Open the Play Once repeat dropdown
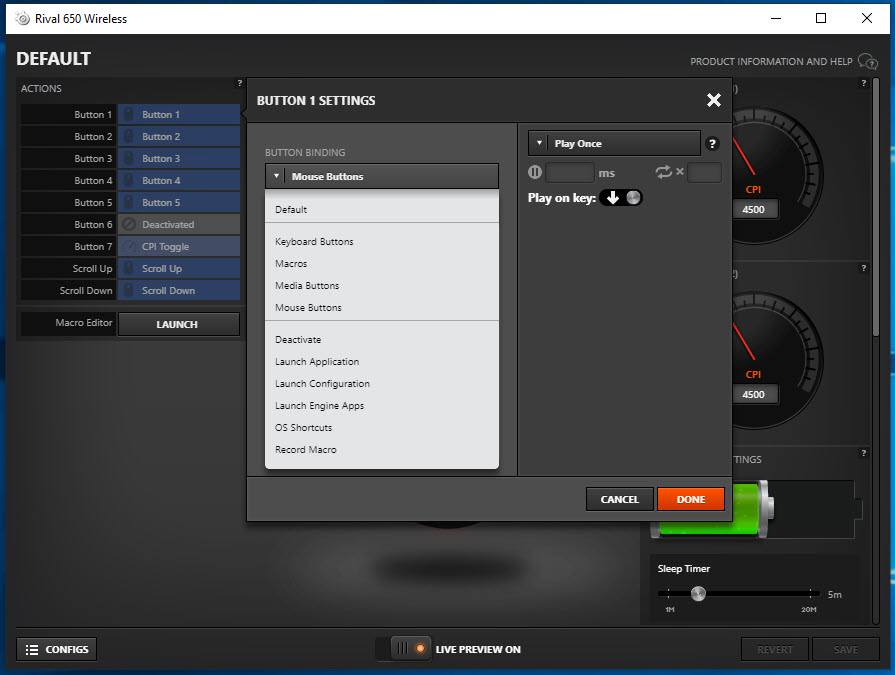Image resolution: width=895 pixels, height=675 pixels. 614,143
